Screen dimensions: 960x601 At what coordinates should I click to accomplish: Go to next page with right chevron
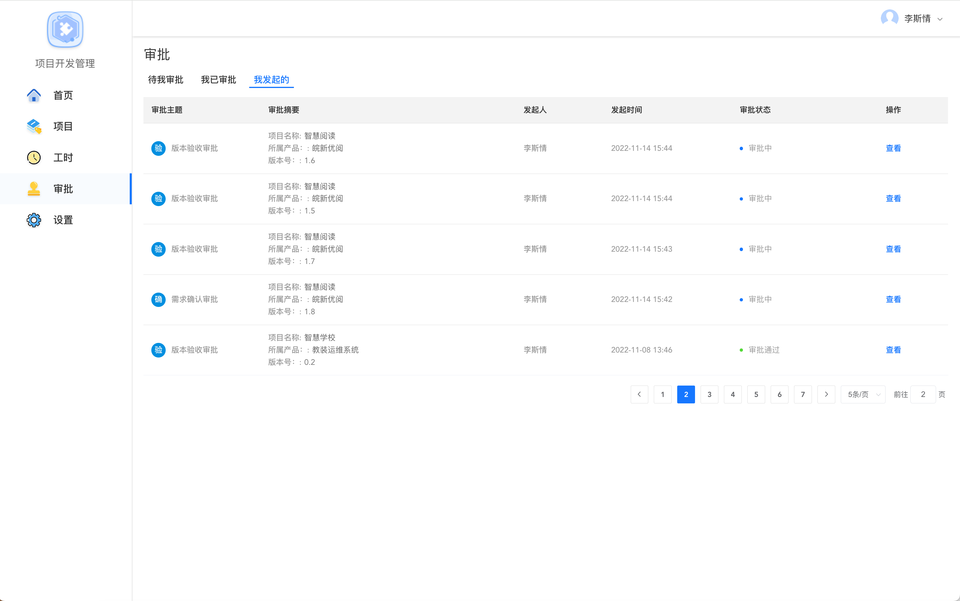pos(826,395)
